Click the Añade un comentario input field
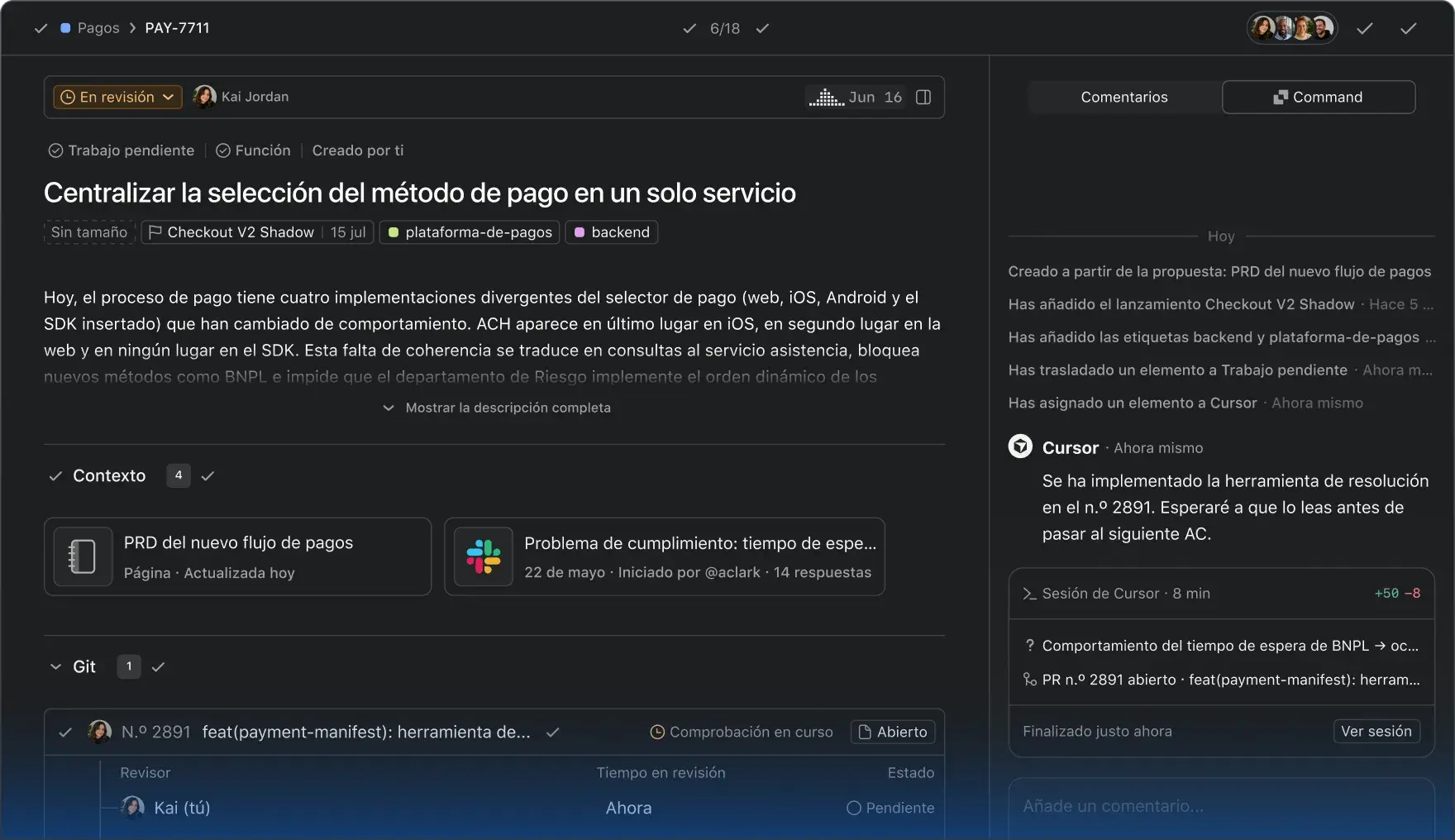This screenshot has height=840, width=1455. point(1221,806)
